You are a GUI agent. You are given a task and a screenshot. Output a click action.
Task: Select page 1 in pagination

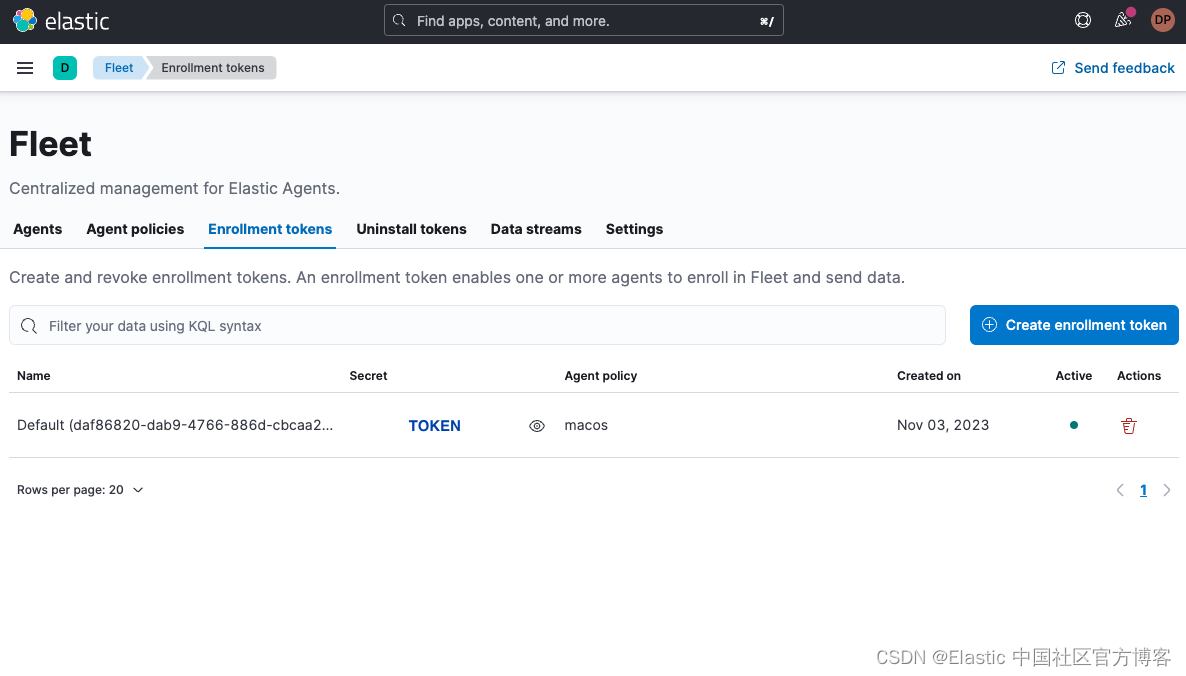[x=1143, y=490]
